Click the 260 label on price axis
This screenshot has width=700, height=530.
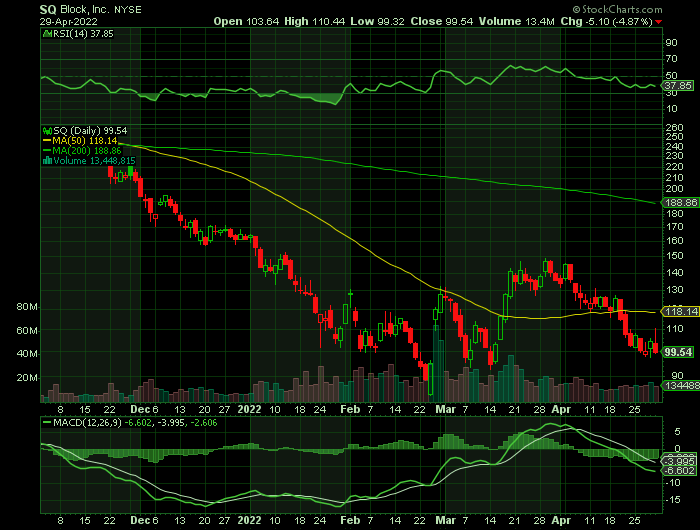[x=674, y=128]
